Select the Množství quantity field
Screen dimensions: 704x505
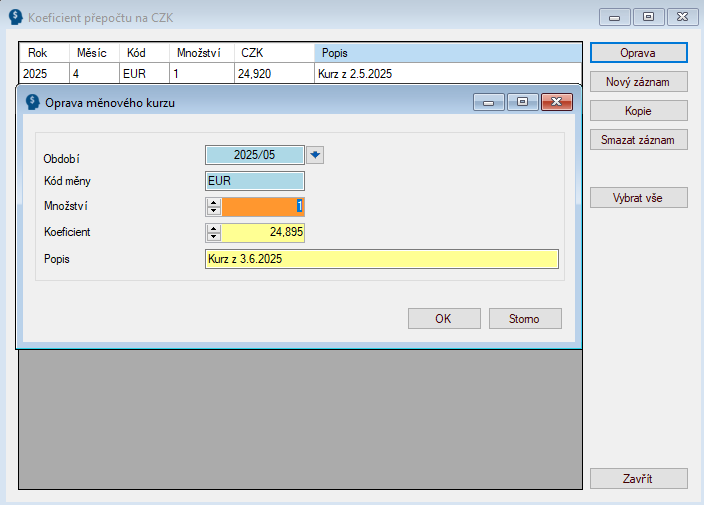coord(262,207)
